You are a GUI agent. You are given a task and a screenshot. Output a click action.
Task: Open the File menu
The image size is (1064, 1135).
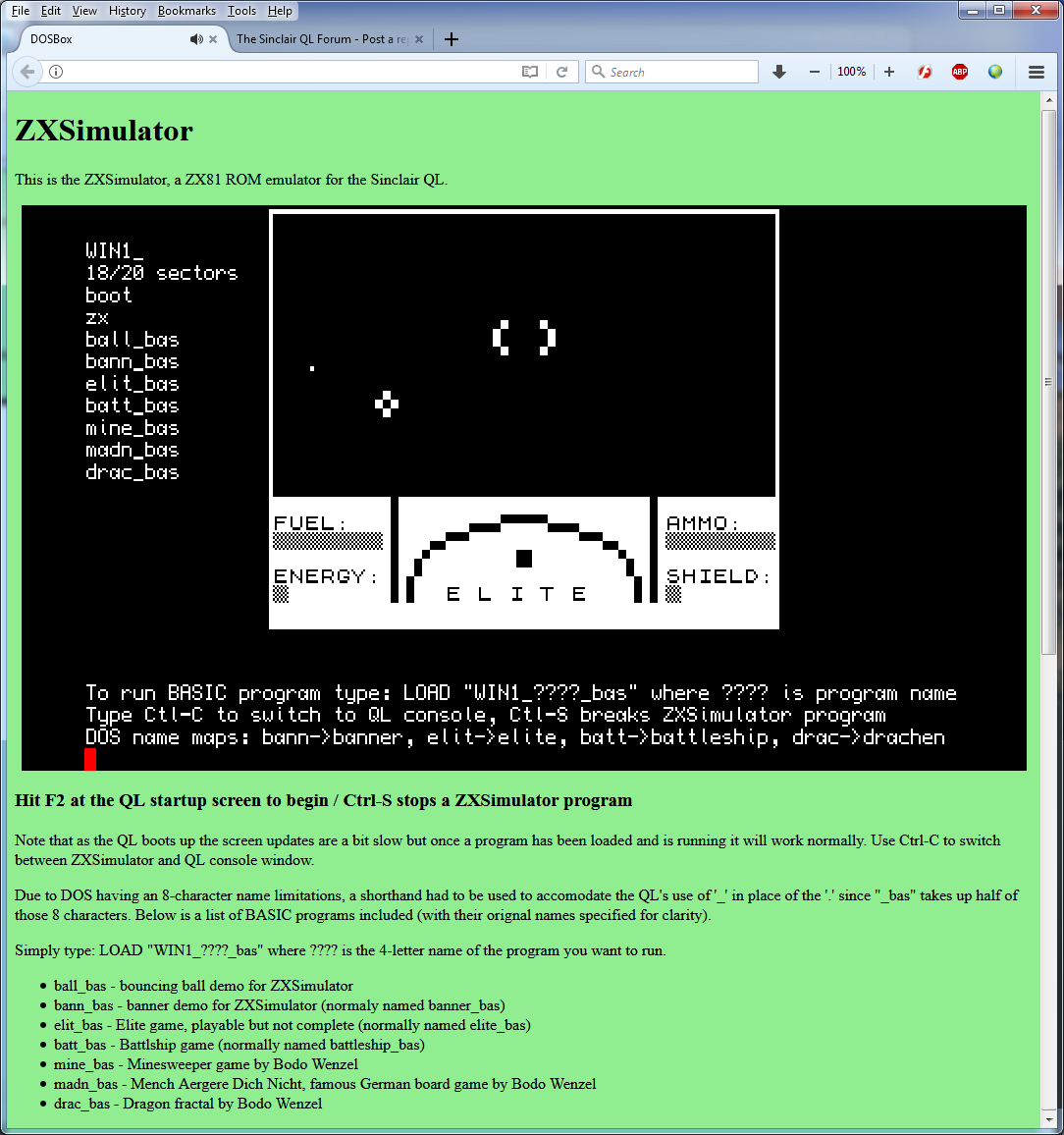(x=21, y=11)
